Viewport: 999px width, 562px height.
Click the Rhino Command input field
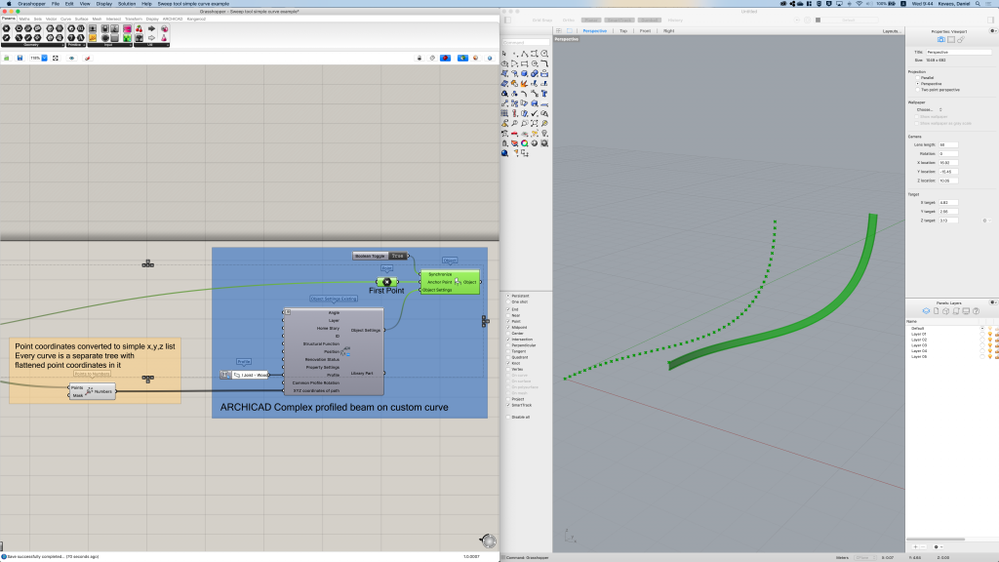pos(526,42)
